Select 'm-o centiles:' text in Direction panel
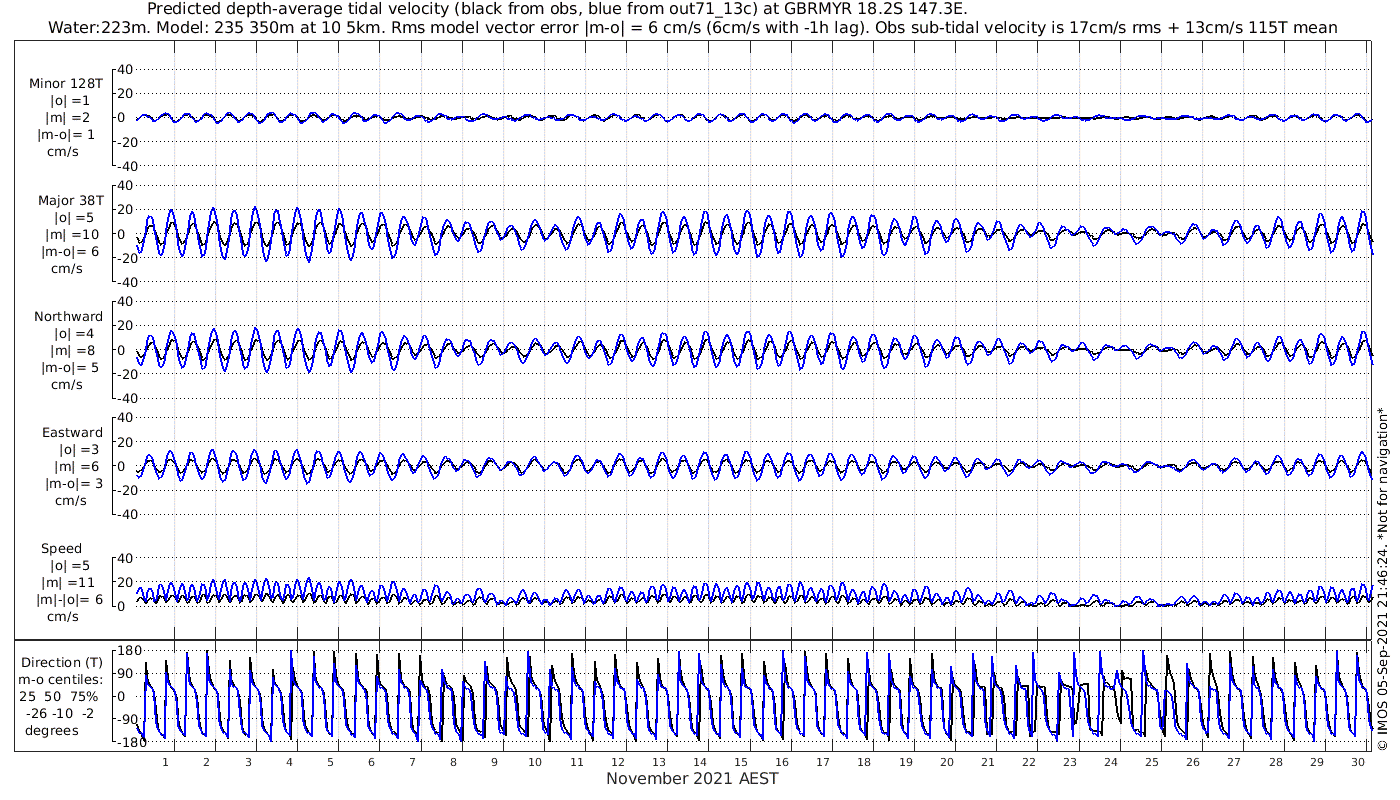 pyautogui.click(x=60, y=679)
